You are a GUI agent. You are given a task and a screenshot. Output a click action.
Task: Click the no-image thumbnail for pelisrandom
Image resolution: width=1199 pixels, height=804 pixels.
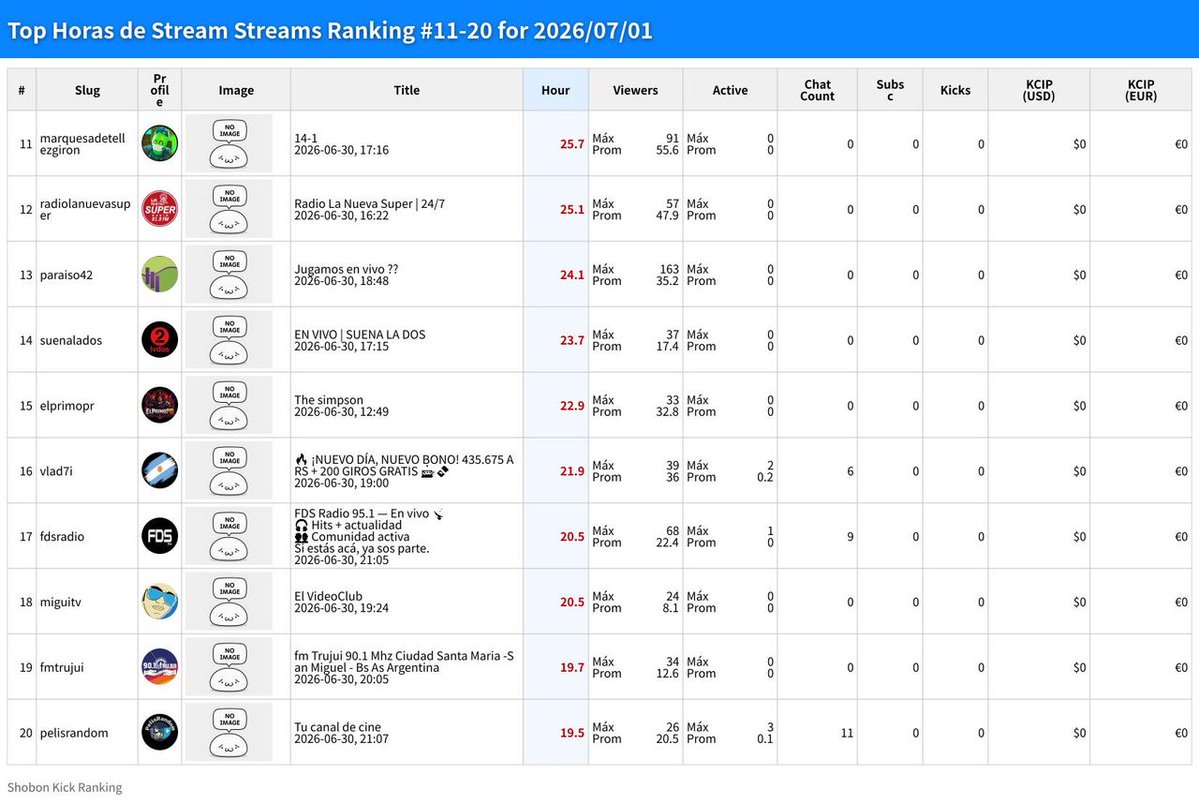pyautogui.click(x=229, y=733)
